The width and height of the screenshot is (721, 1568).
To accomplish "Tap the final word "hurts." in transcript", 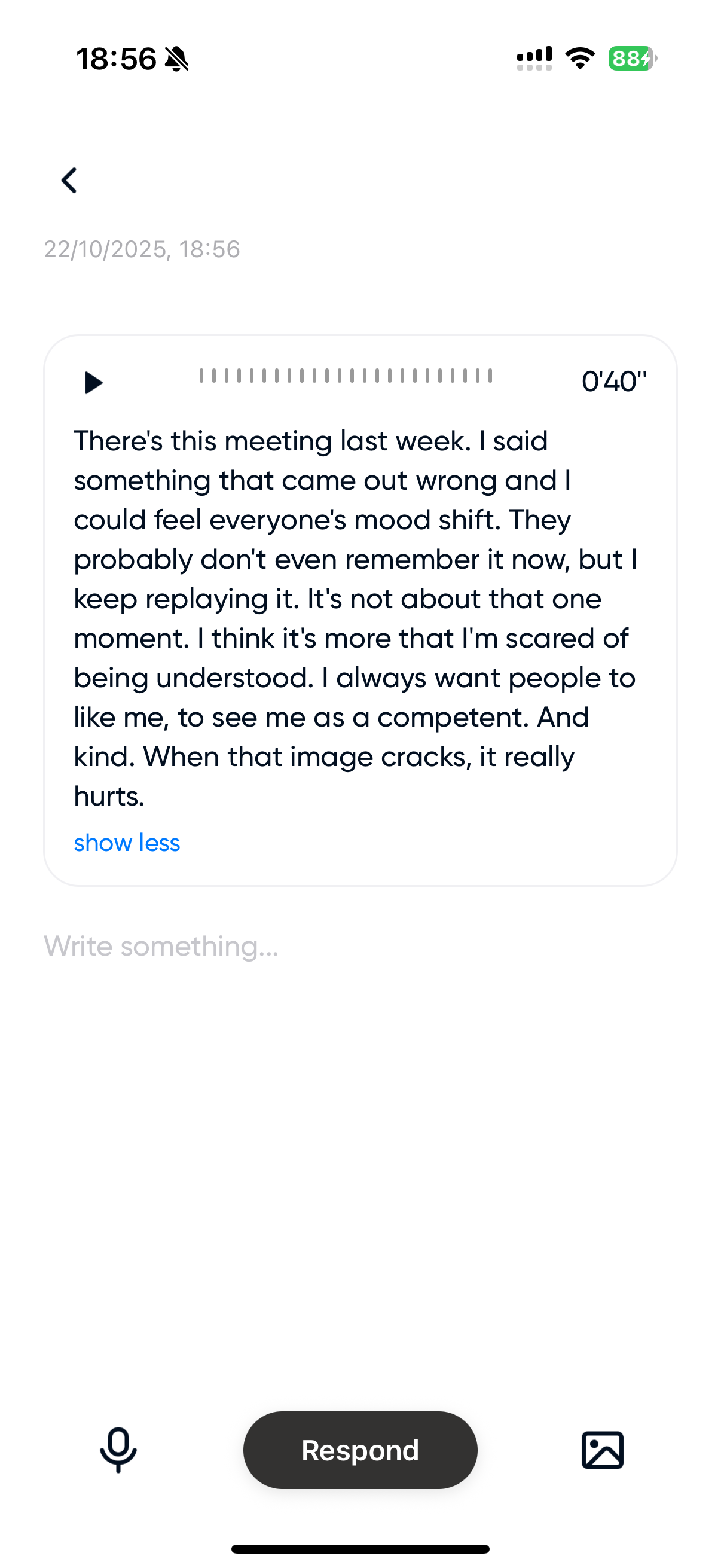I will pyautogui.click(x=109, y=796).
